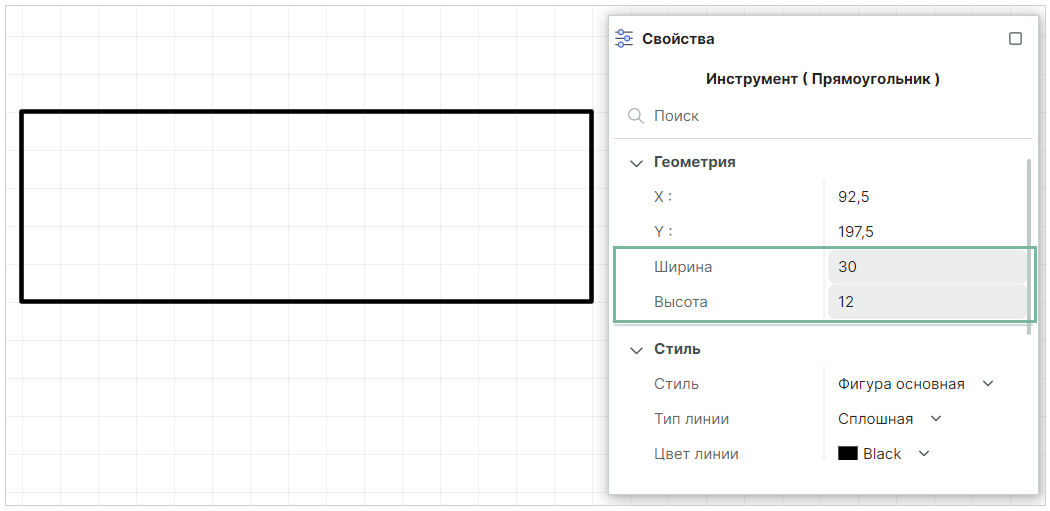Click the square icon in panel header

click(x=1015, y=39)
